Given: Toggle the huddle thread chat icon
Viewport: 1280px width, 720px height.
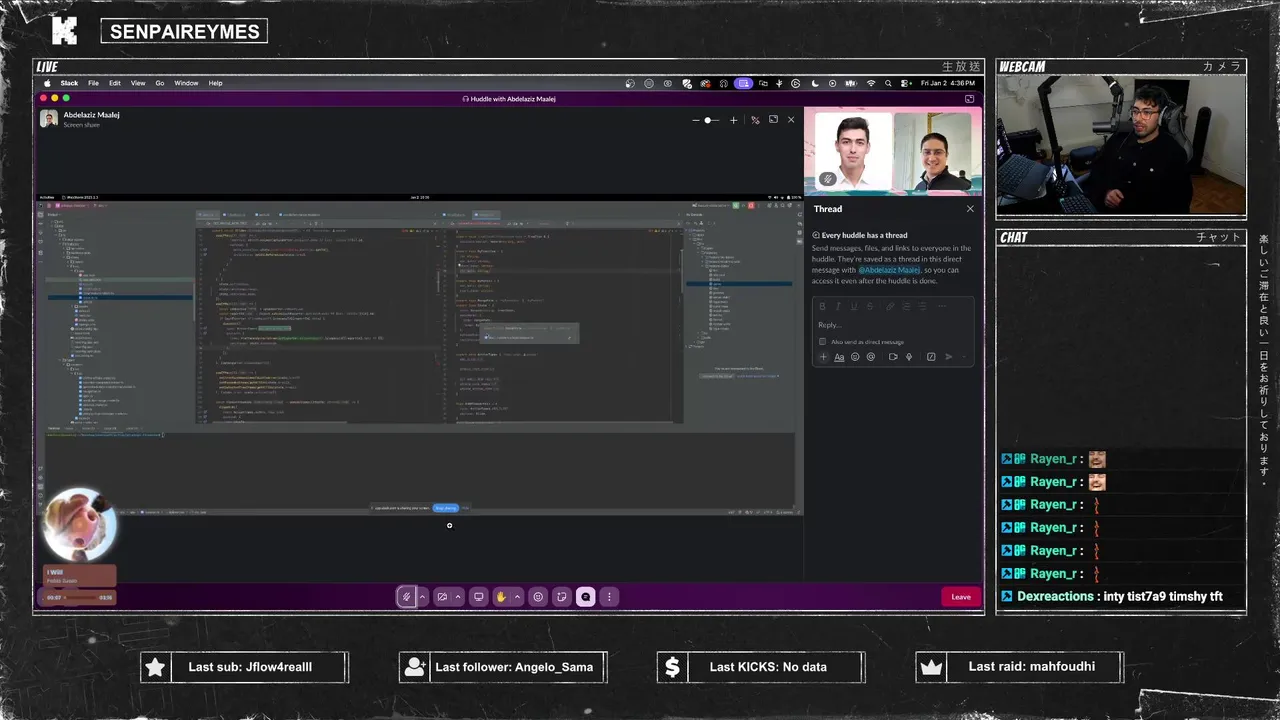Looking at the screenshot, I should [x=586, y=597].
